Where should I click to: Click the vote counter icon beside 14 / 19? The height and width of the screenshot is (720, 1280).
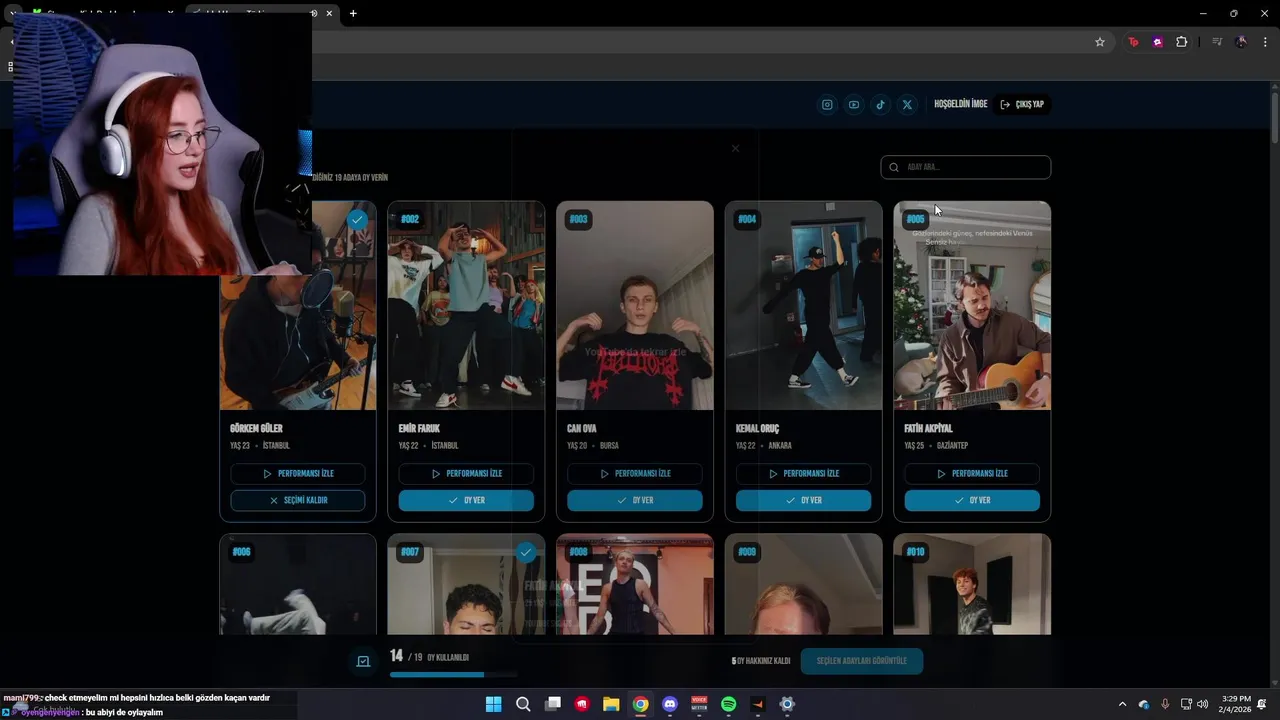363,661
